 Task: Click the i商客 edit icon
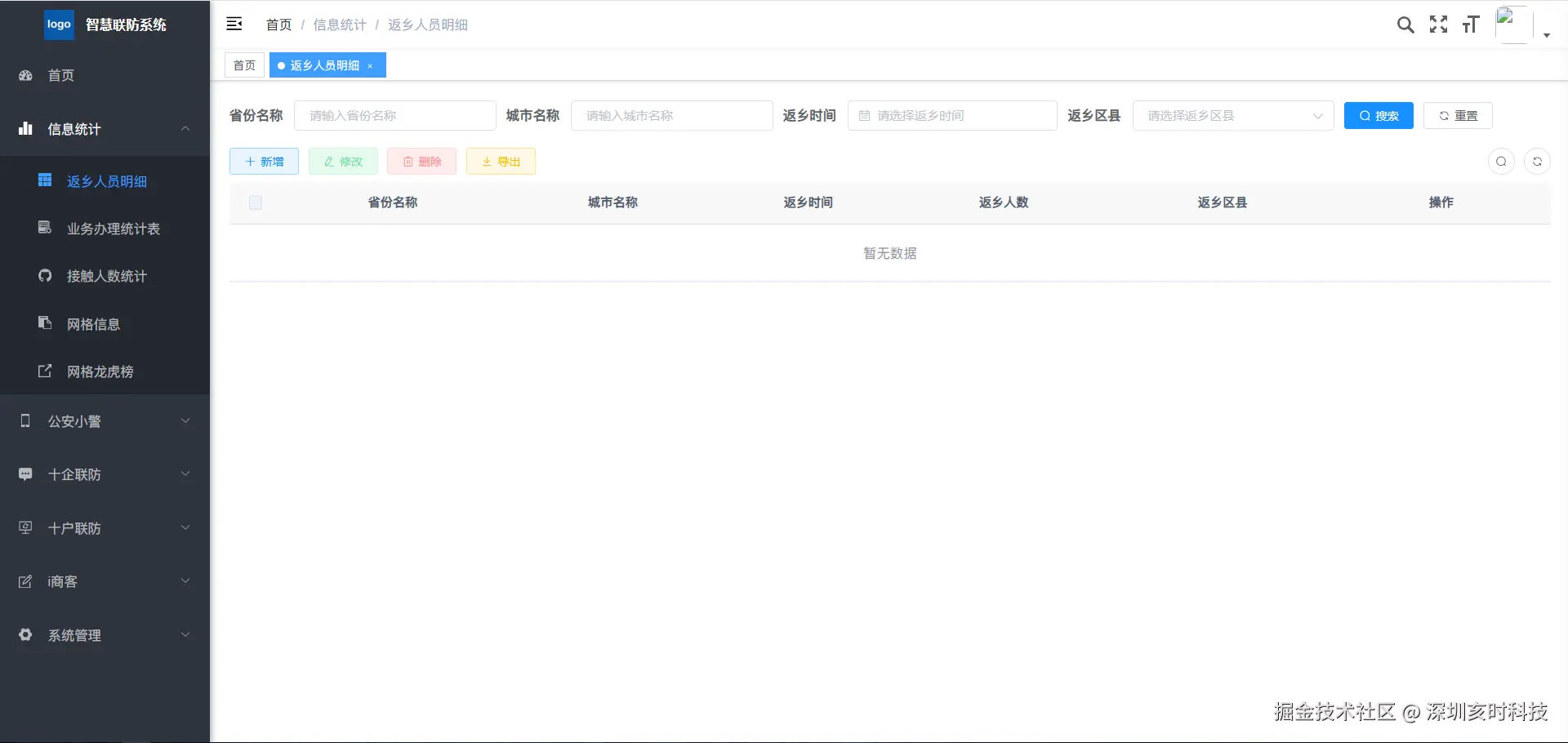click(25, 581)
